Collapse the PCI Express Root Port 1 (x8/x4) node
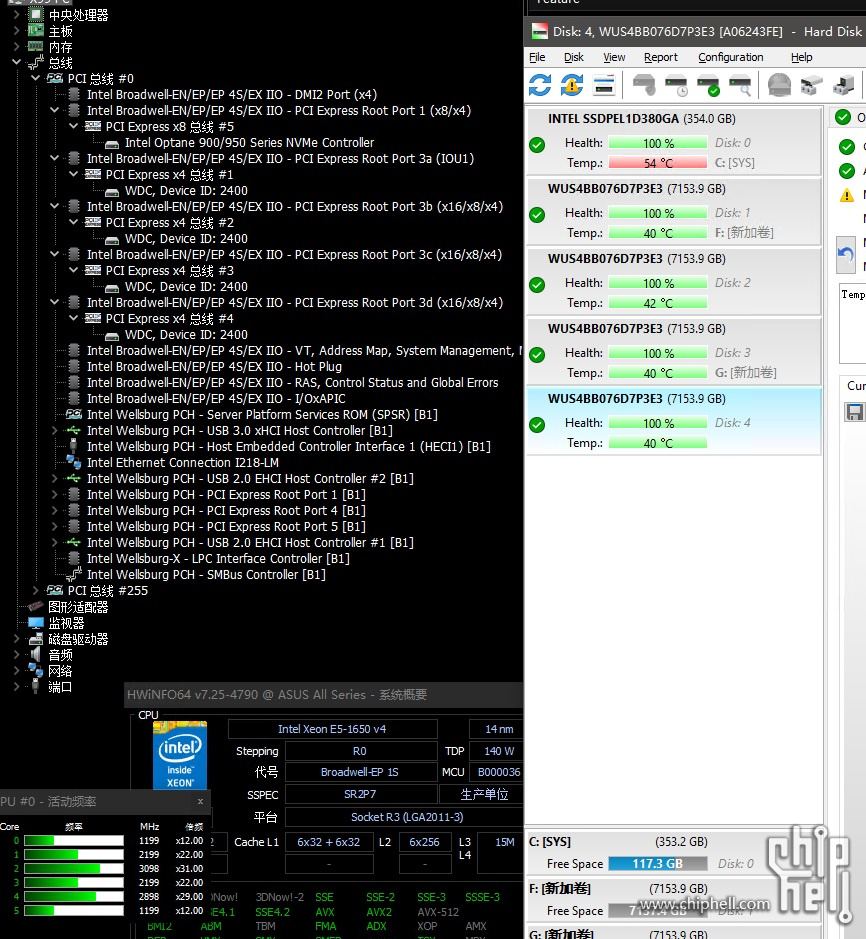Viewport: 866px width, 939px height. [x=54, y=110]
